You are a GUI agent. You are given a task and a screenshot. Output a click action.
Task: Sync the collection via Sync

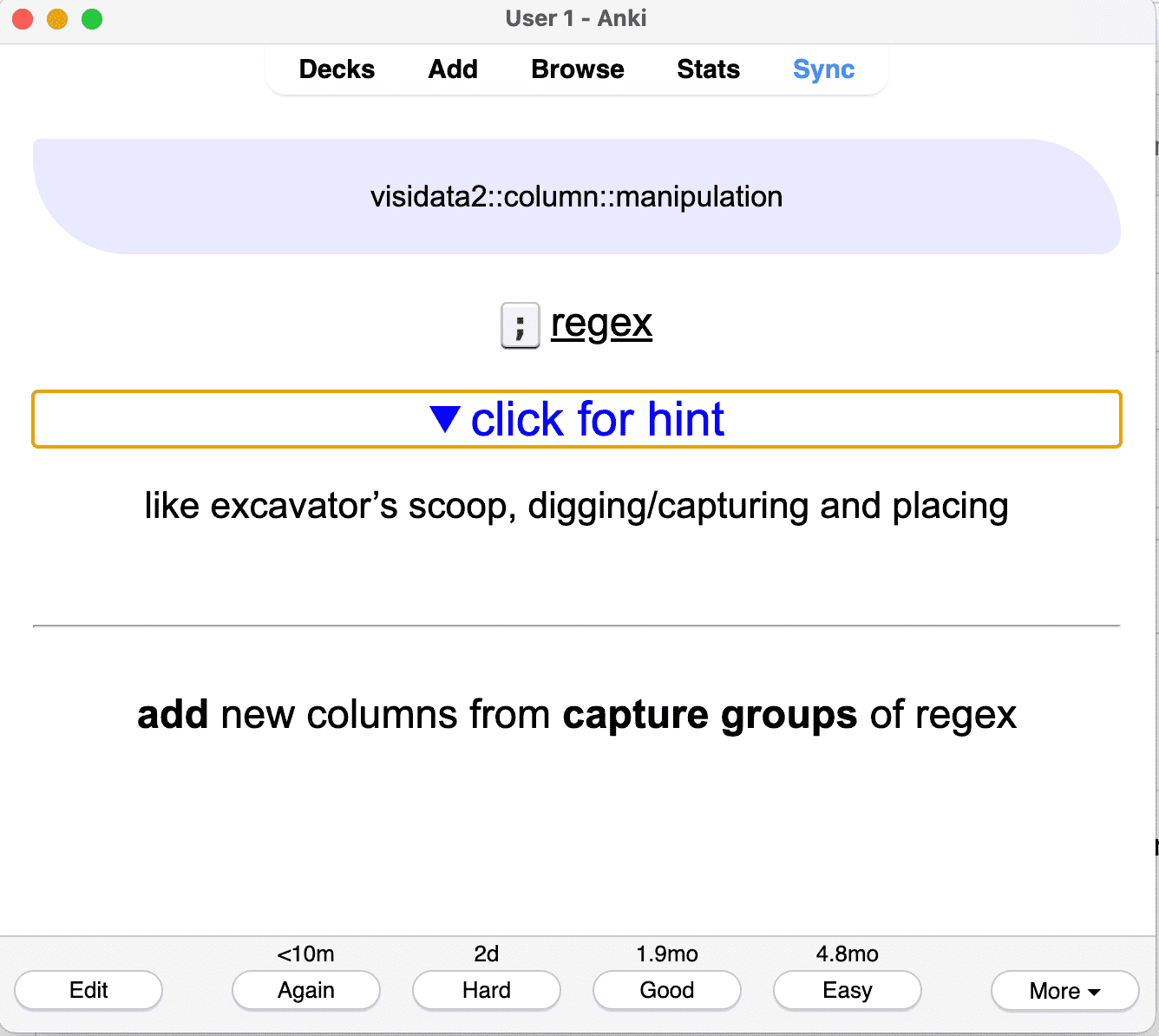tap(823, 69)
